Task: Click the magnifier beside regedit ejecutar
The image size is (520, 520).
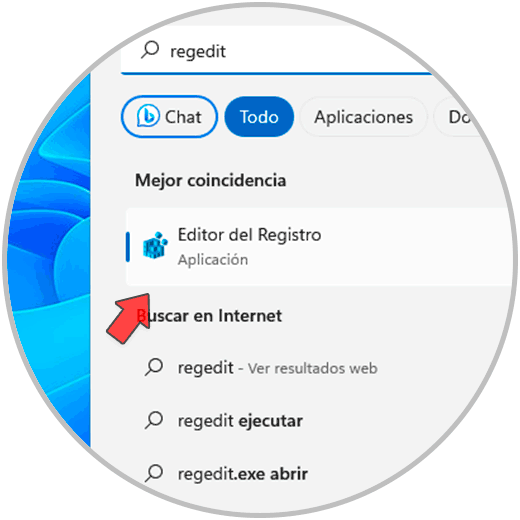Action: tap(154, 420)
